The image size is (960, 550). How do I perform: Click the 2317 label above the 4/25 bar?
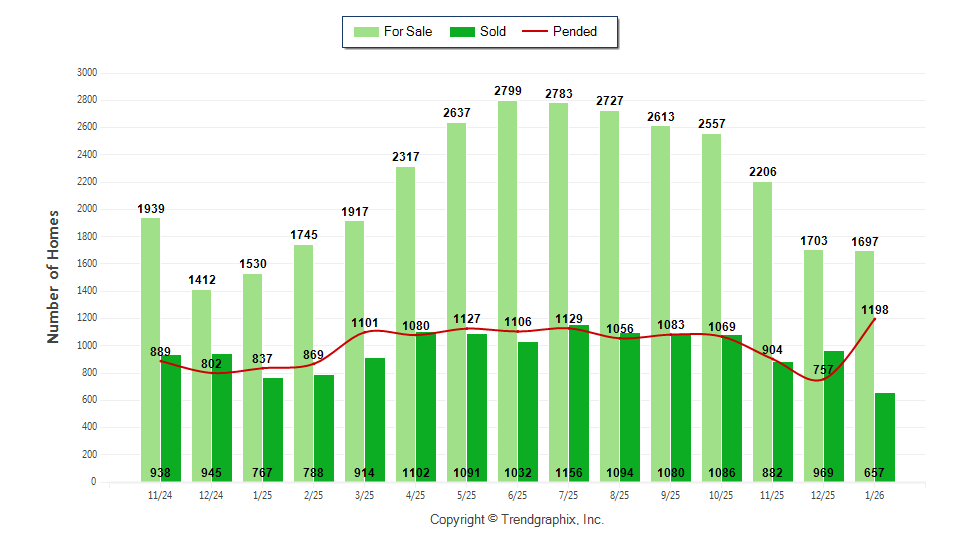405,157
